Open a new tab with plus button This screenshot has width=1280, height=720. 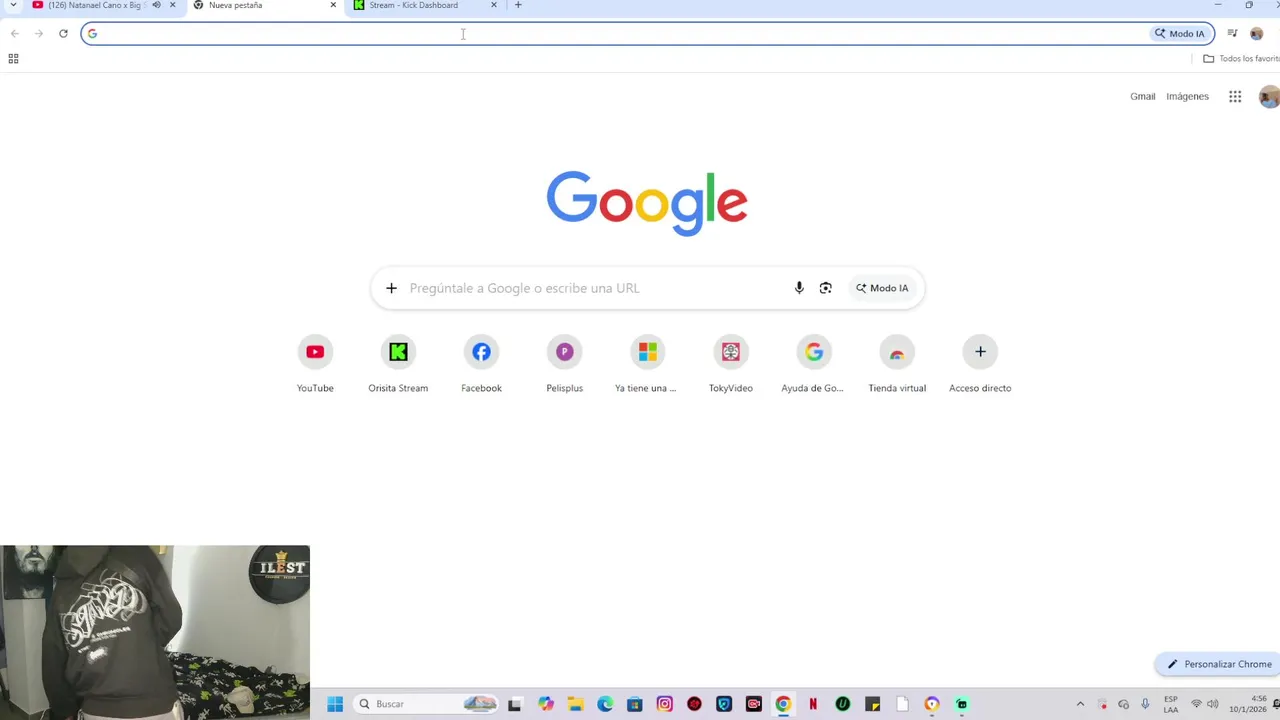(x=517, y=5)
